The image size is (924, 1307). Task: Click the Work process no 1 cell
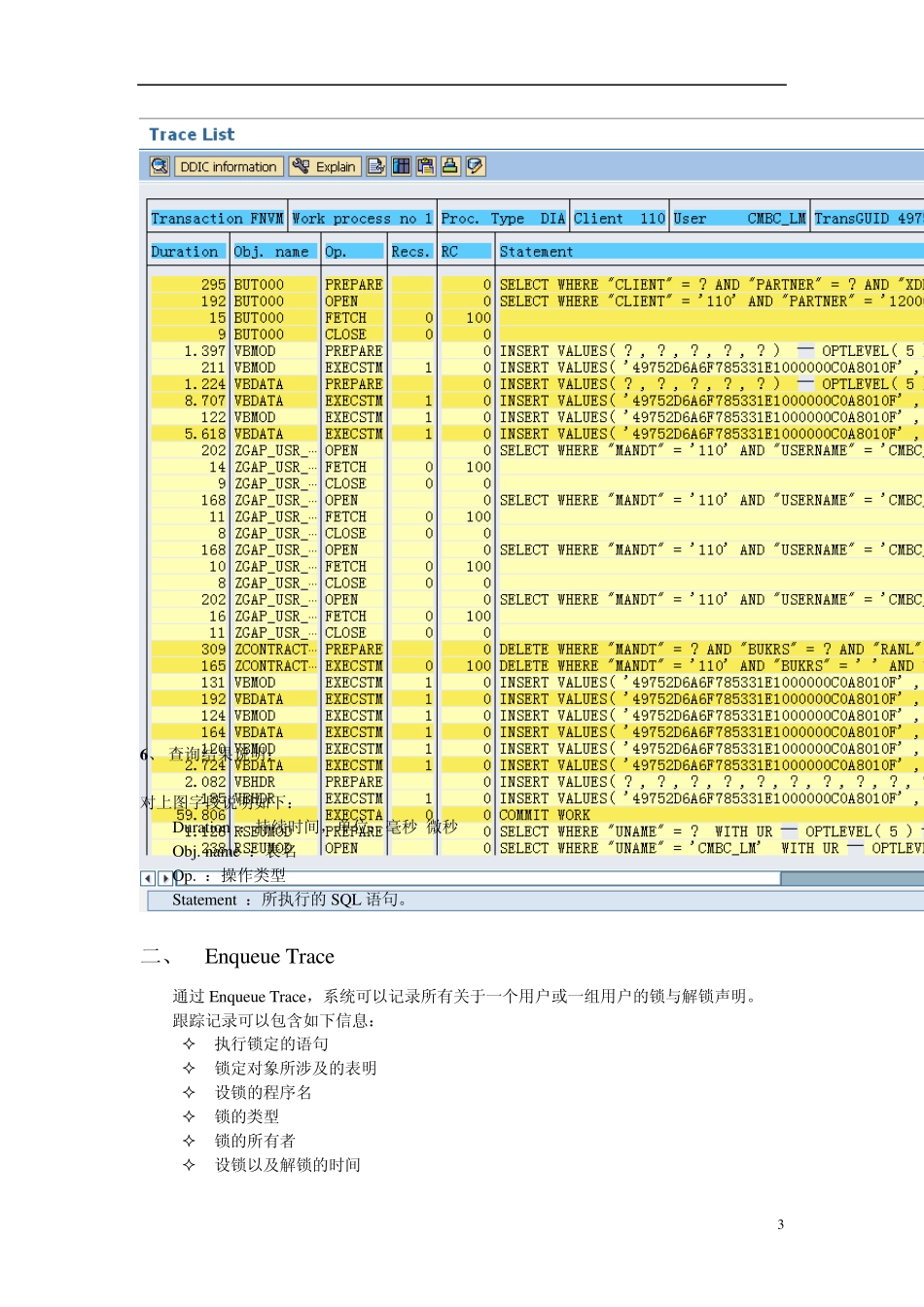point(362,219)
